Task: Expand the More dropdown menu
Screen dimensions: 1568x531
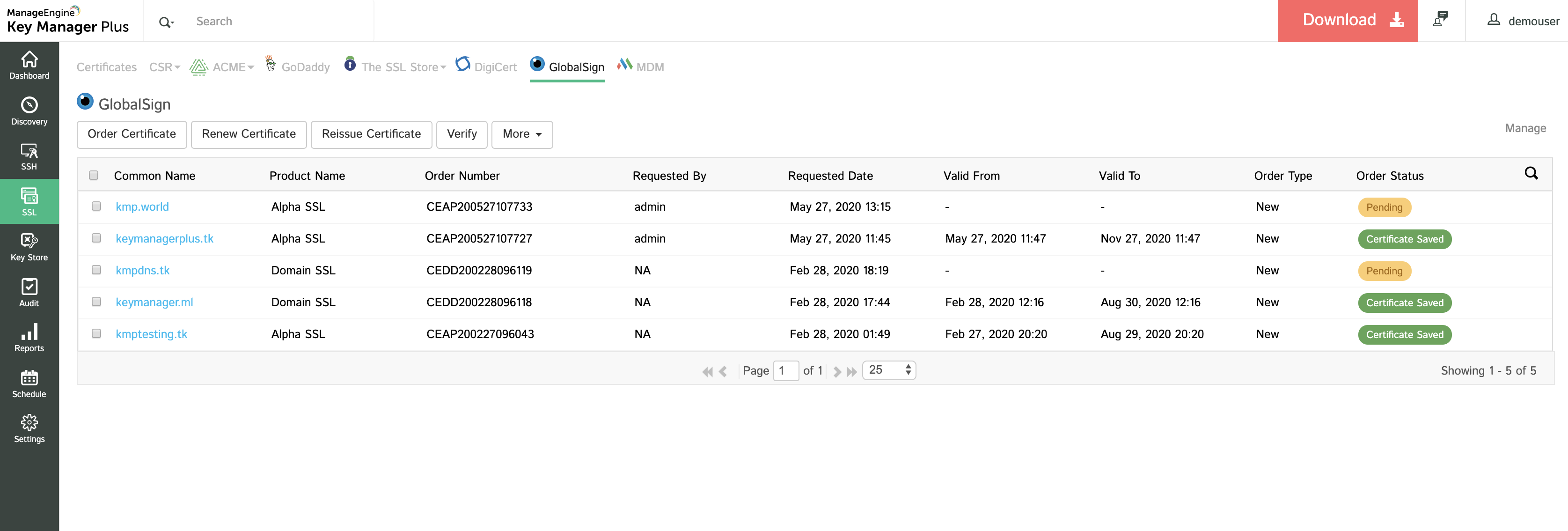Action: point(521,134)
